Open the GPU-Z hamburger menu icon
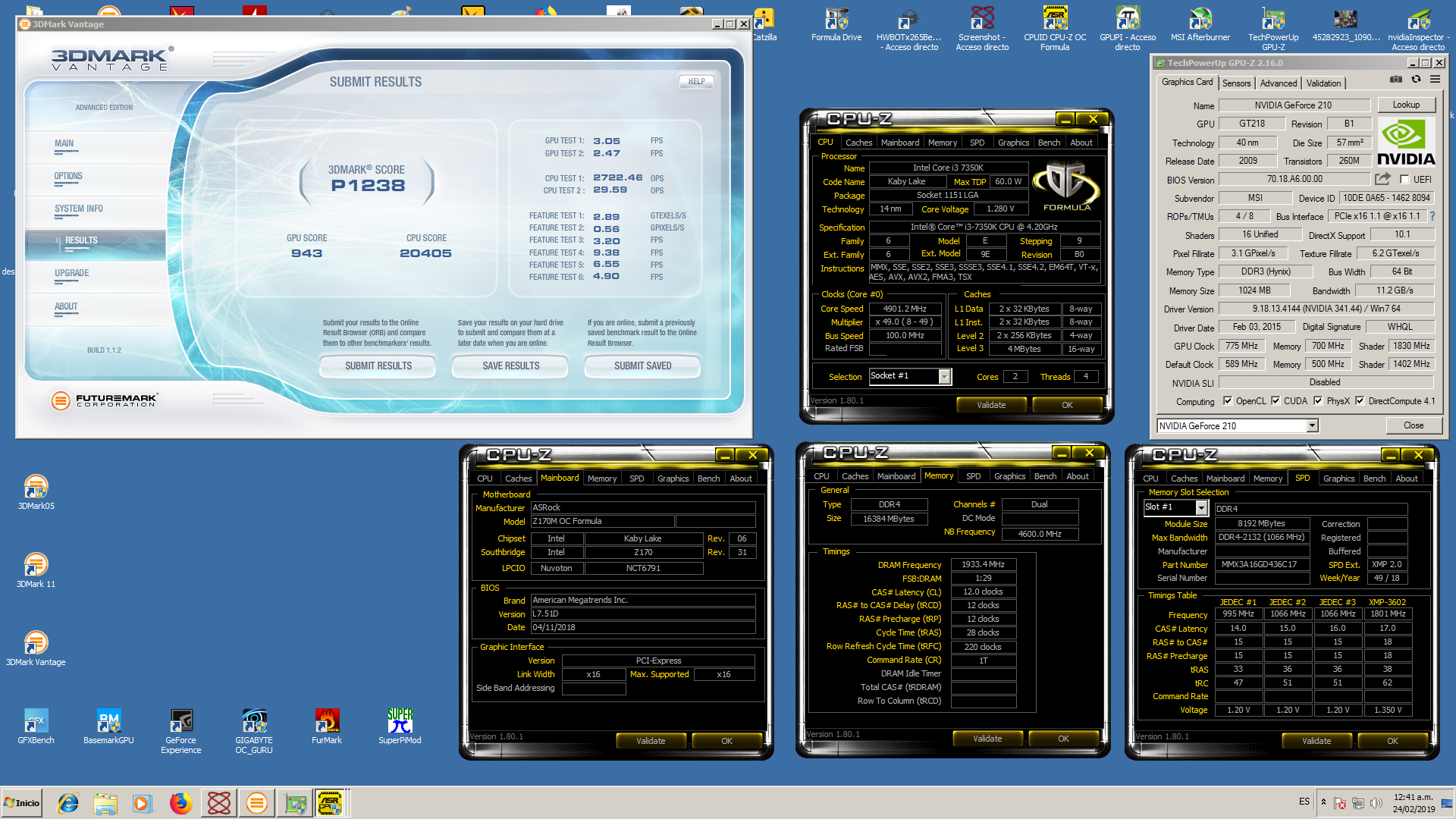This screenshot has height=819, width=1456. pos(1436,80)
